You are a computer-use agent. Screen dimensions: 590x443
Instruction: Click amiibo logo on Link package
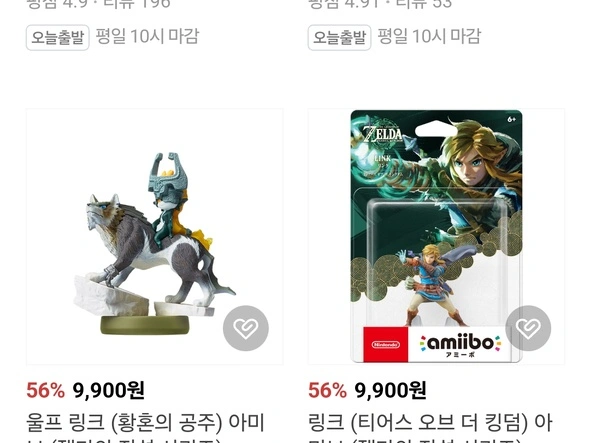click(x=461, y=345)
